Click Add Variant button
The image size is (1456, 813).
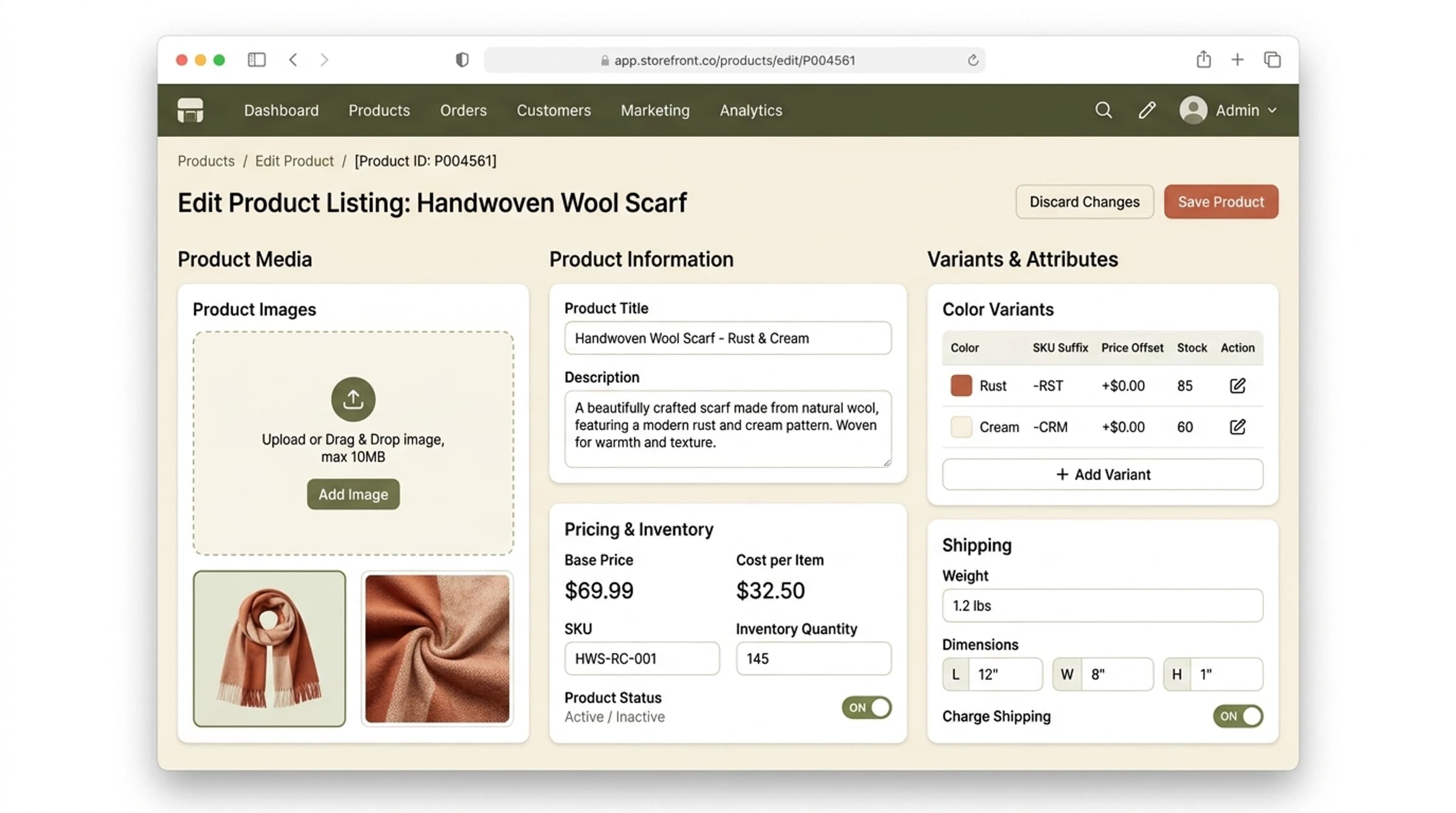pyautogui.click(x=1103, y=474)
